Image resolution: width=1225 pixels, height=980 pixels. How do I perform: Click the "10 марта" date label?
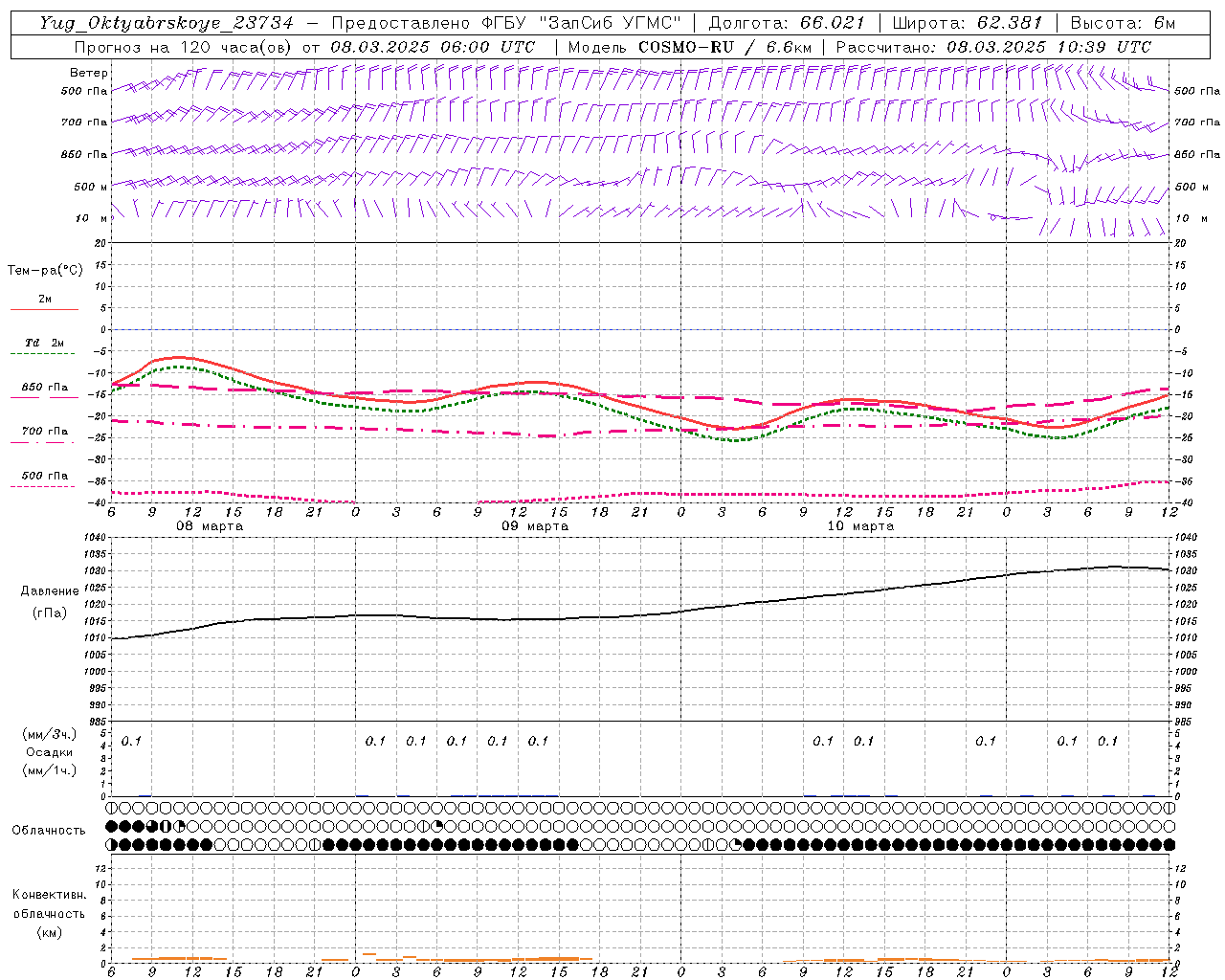[860, 525]
